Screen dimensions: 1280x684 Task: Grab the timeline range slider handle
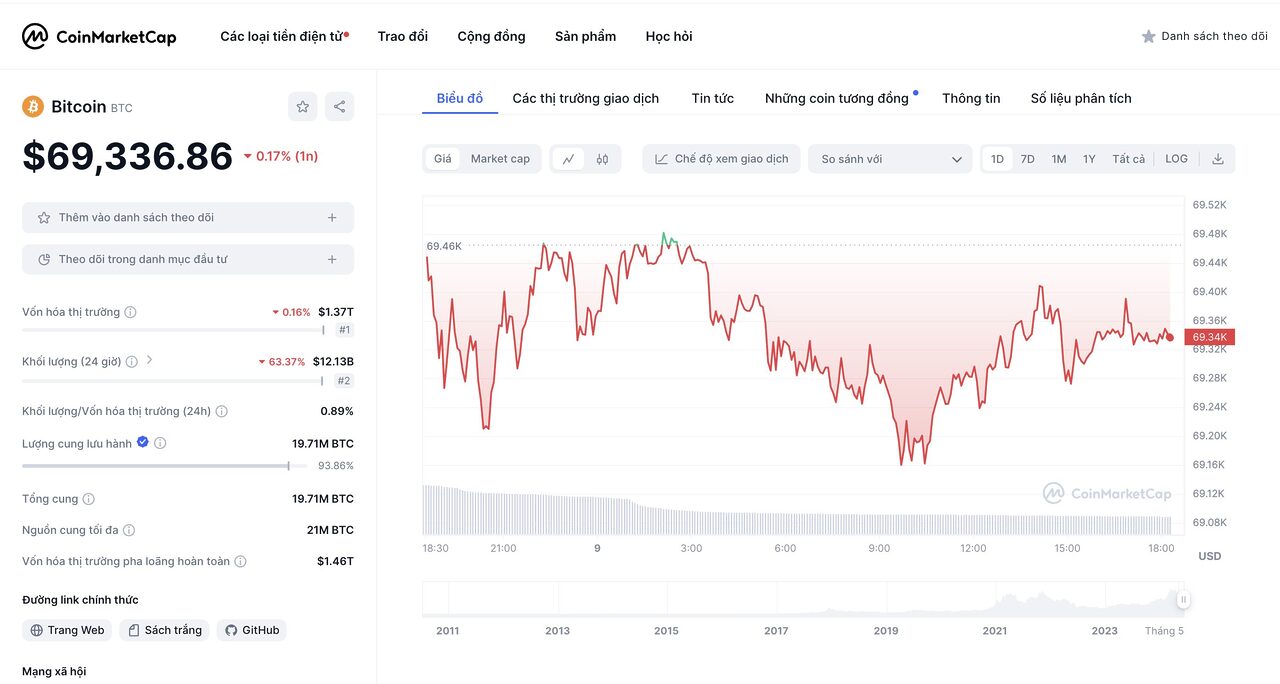pyautogui.click(x=1183, y=600)
